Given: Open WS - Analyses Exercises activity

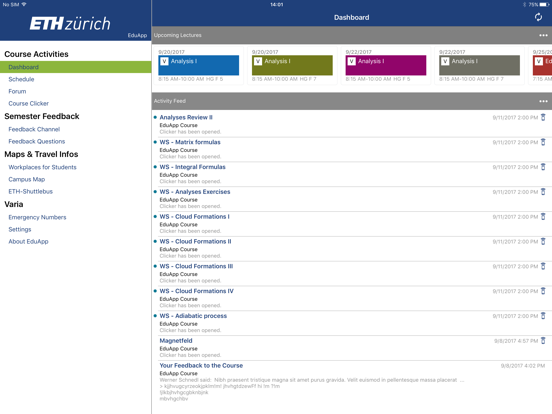Looking at the screenshot, I should click(x=352, y=199).
